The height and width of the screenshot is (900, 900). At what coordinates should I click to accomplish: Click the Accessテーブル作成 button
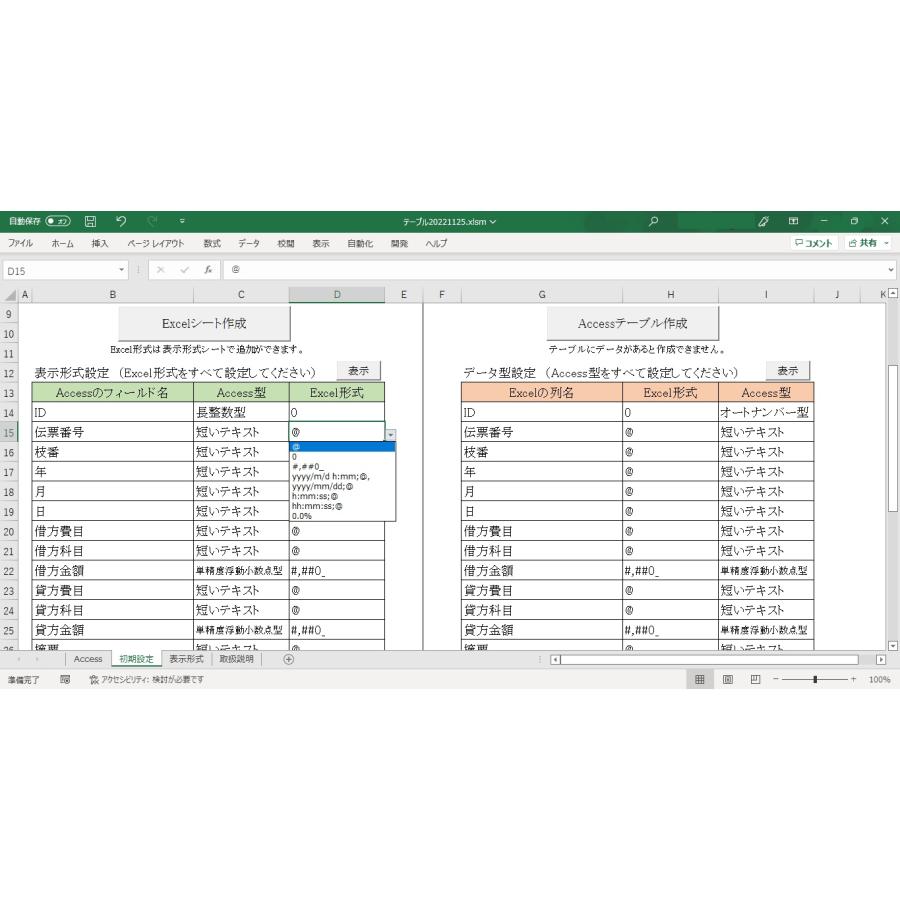click(632, 322)
